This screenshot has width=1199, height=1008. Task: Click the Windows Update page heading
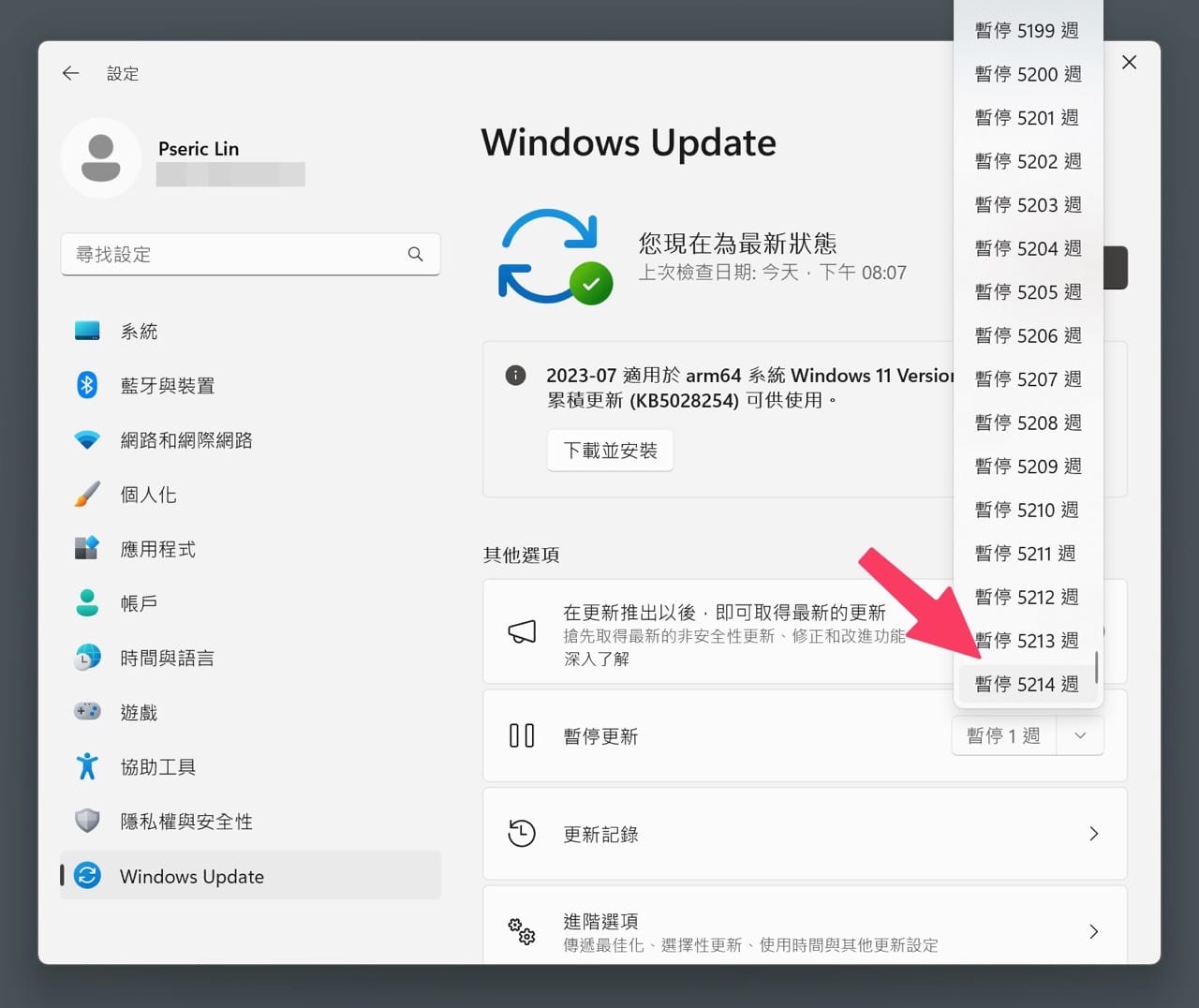629,142
